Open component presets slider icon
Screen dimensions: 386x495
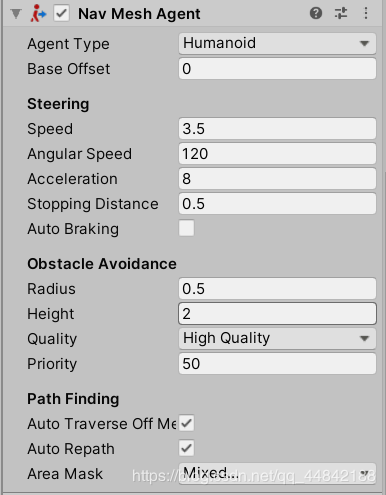(x=341, y=13)
